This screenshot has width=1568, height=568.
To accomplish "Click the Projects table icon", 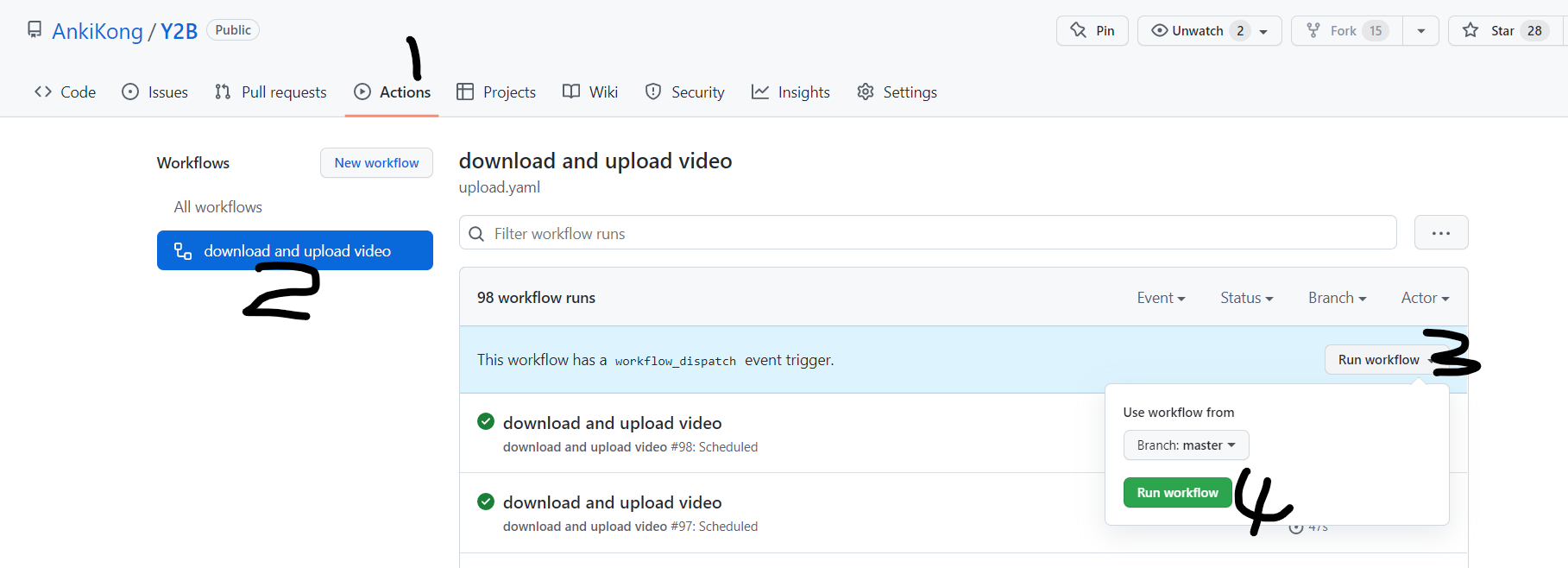I will coord(465,92).
